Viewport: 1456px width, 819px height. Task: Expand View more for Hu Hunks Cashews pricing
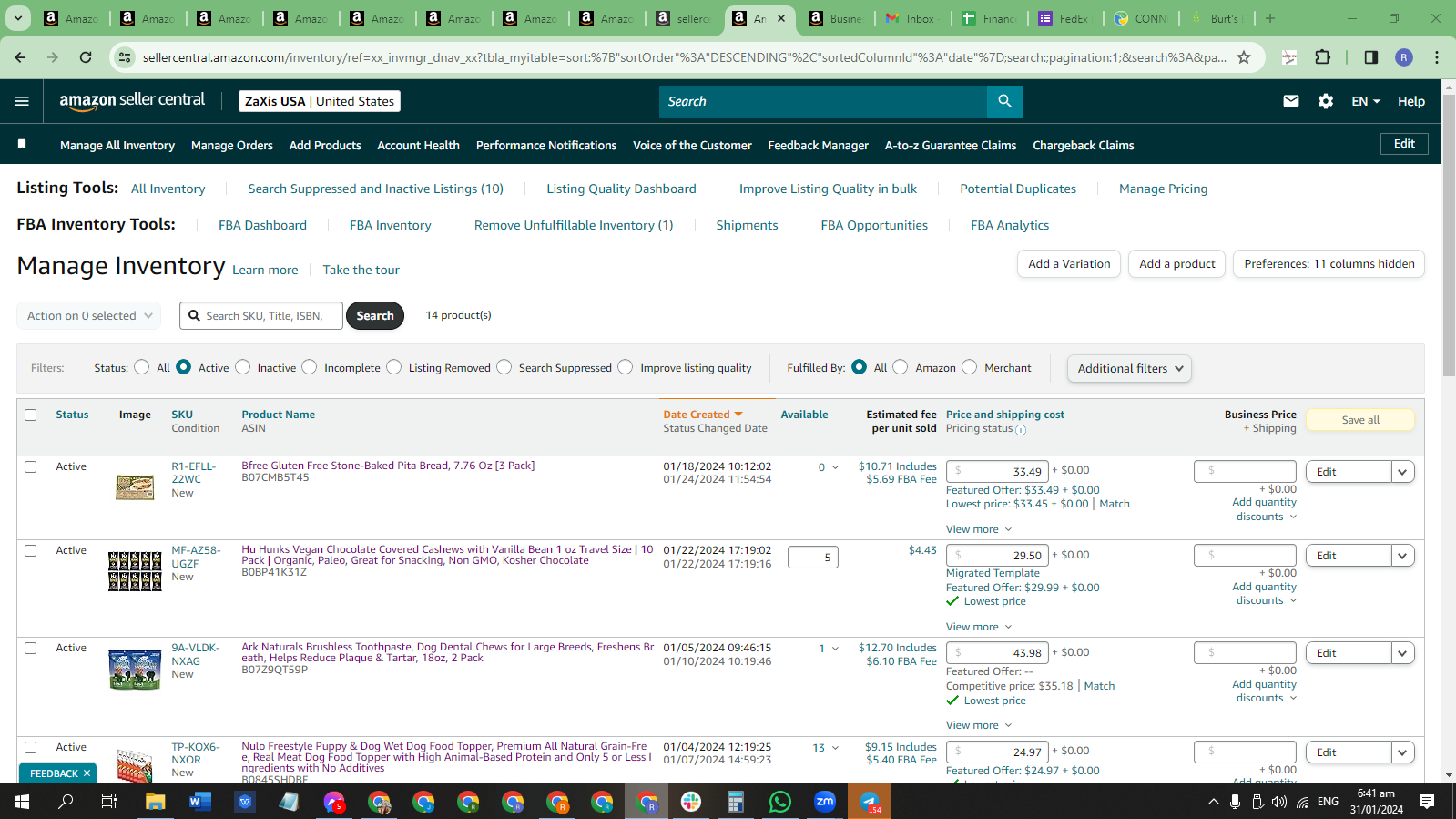(979, 627)
